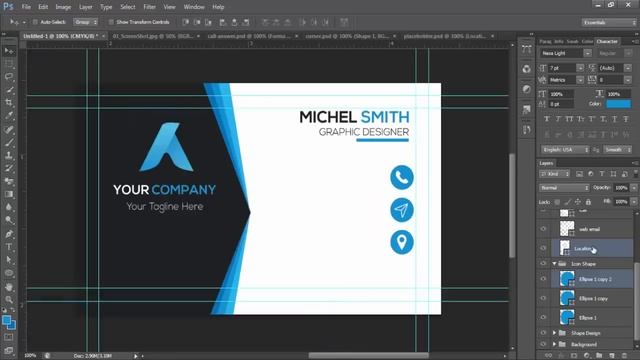Select the Crop tool

click(9, 102)
